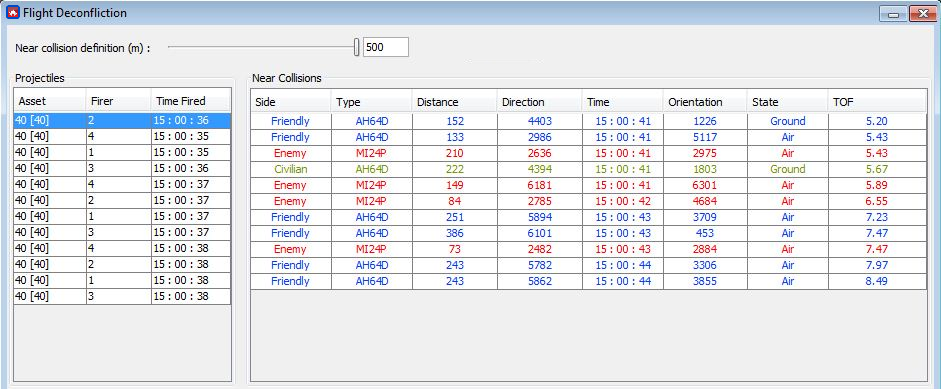Select projectile fired by firer 2 at 15:00:37
Viewport: 941px width, 390px height.
[122, 200]
